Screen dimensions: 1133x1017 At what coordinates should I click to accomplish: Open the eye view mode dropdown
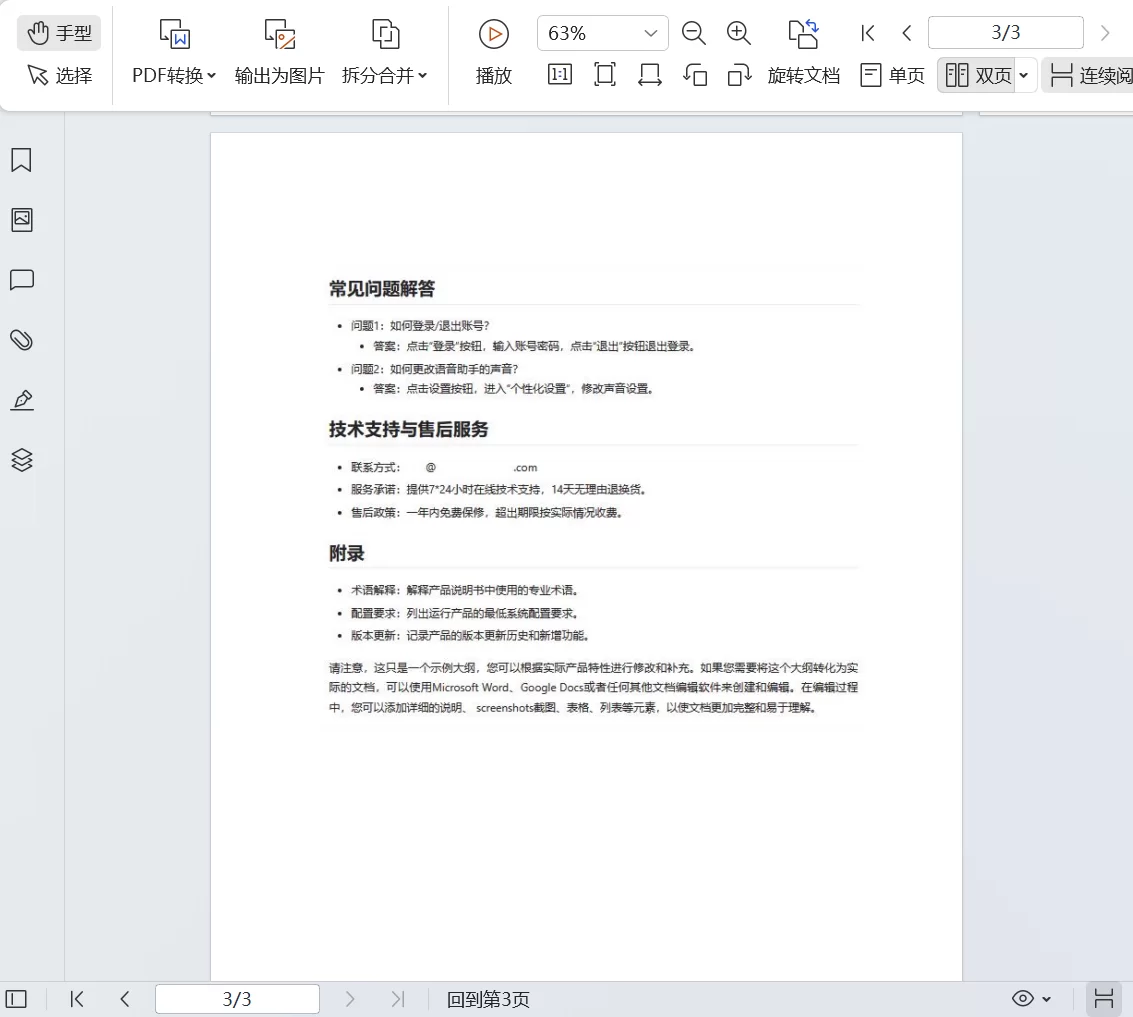[1032, 998]
